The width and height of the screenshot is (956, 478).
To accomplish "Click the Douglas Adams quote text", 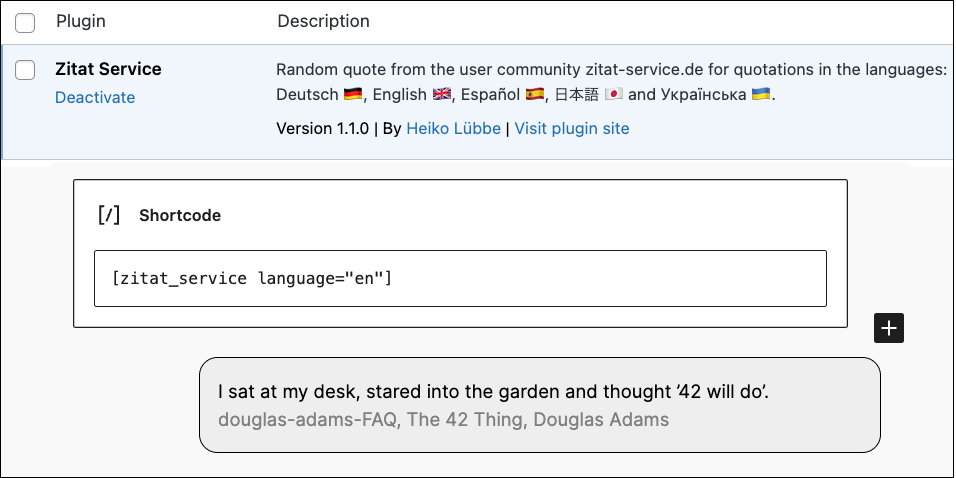I will point(493,391).
